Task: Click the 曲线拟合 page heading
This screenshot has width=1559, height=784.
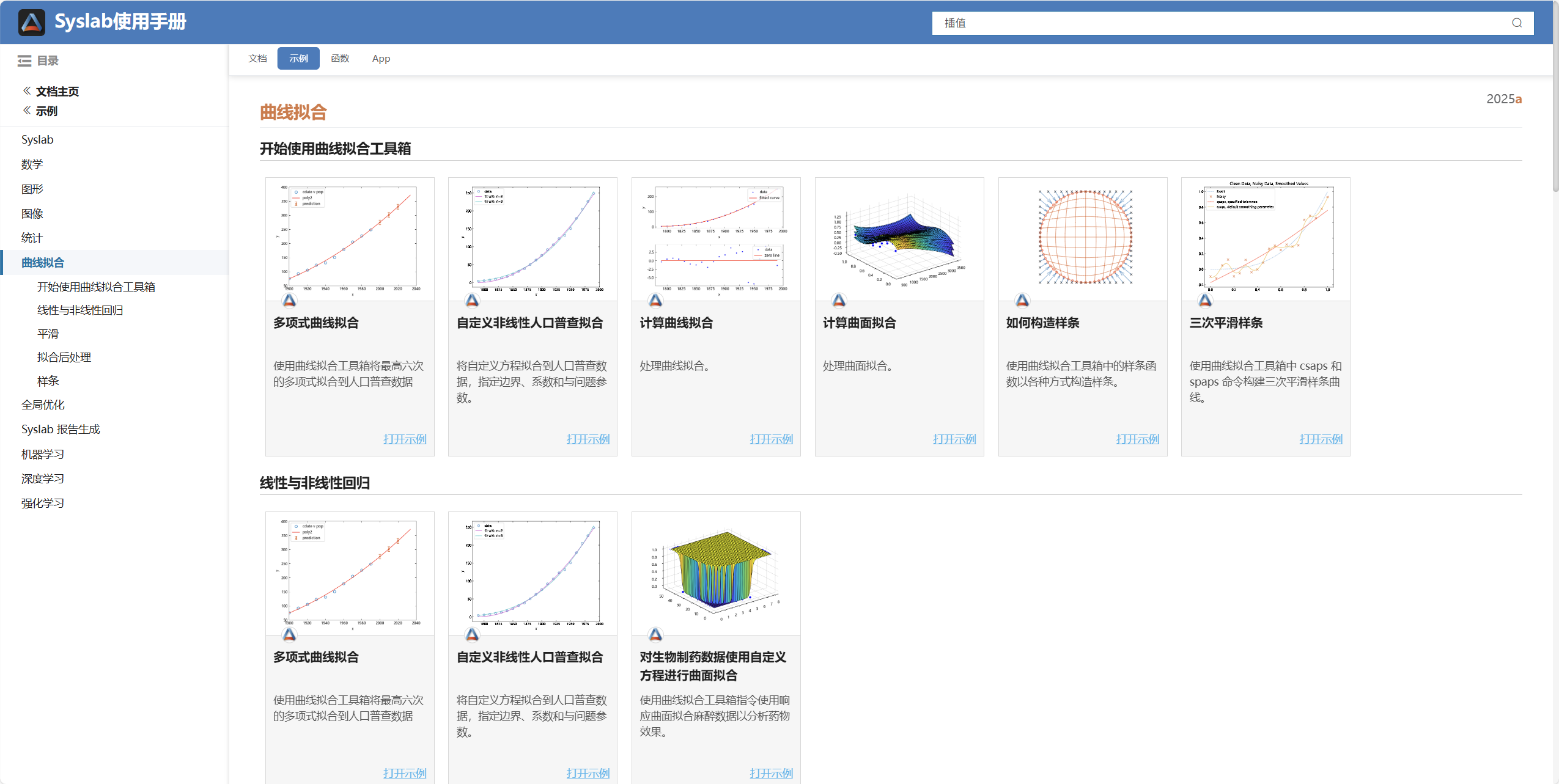Action: pos(293,112)
